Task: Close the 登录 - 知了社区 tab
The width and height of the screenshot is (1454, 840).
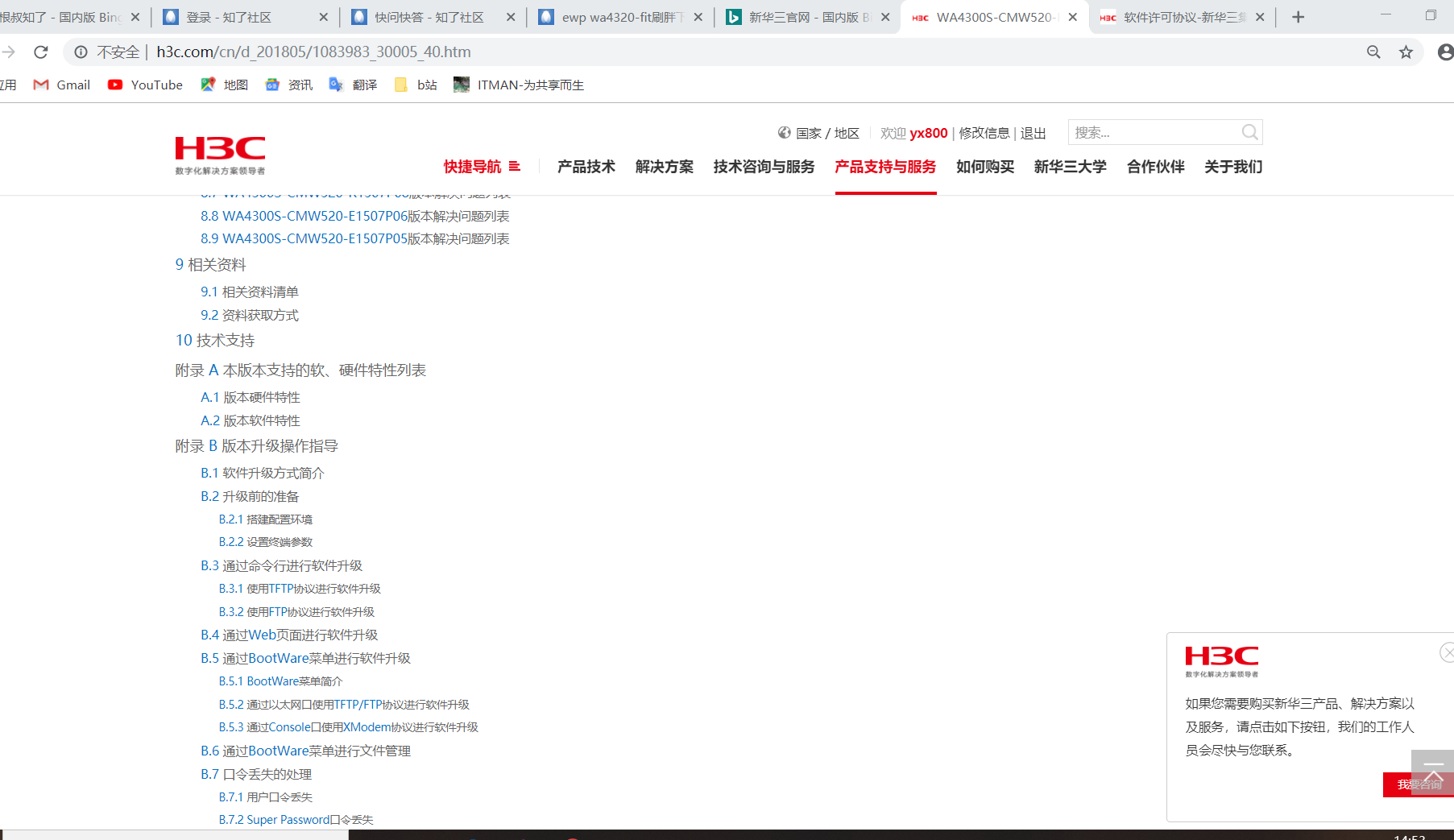Action: coord(324,17)
